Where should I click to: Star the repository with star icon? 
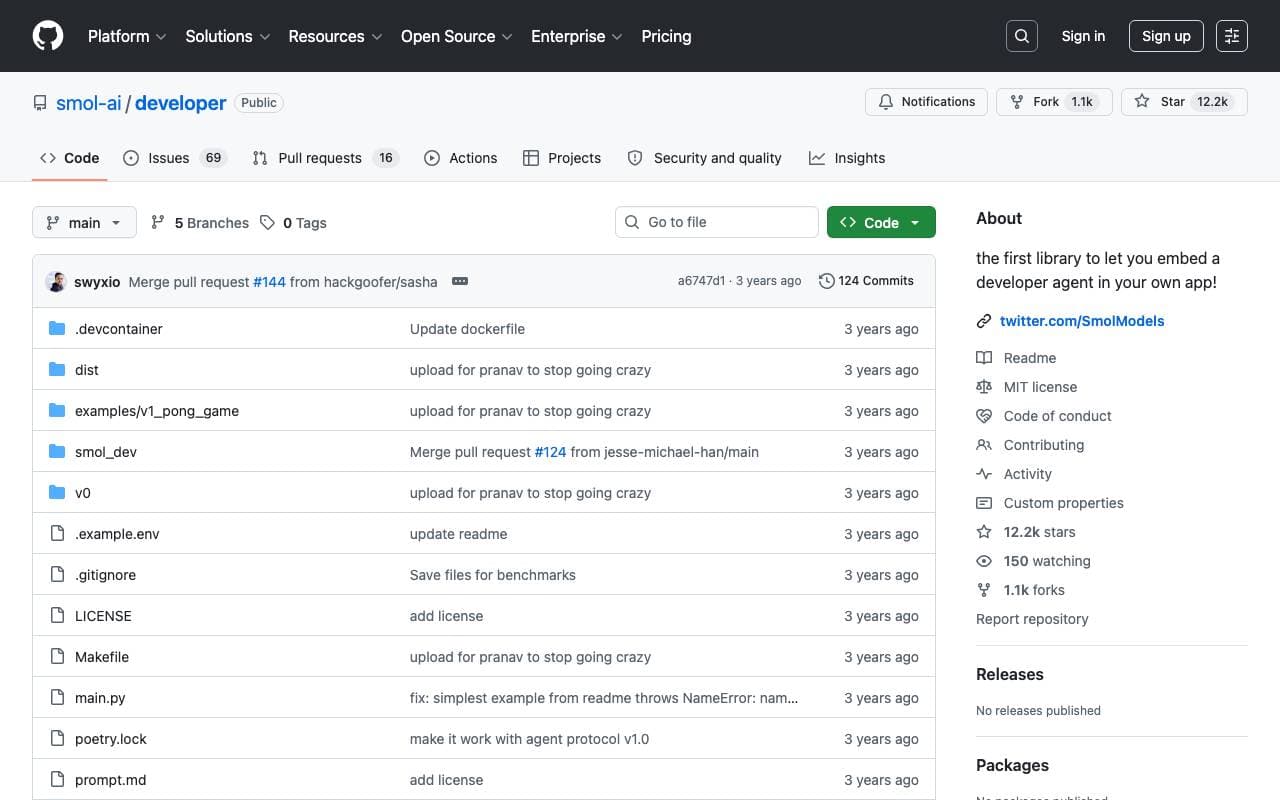pos(1184,102)
